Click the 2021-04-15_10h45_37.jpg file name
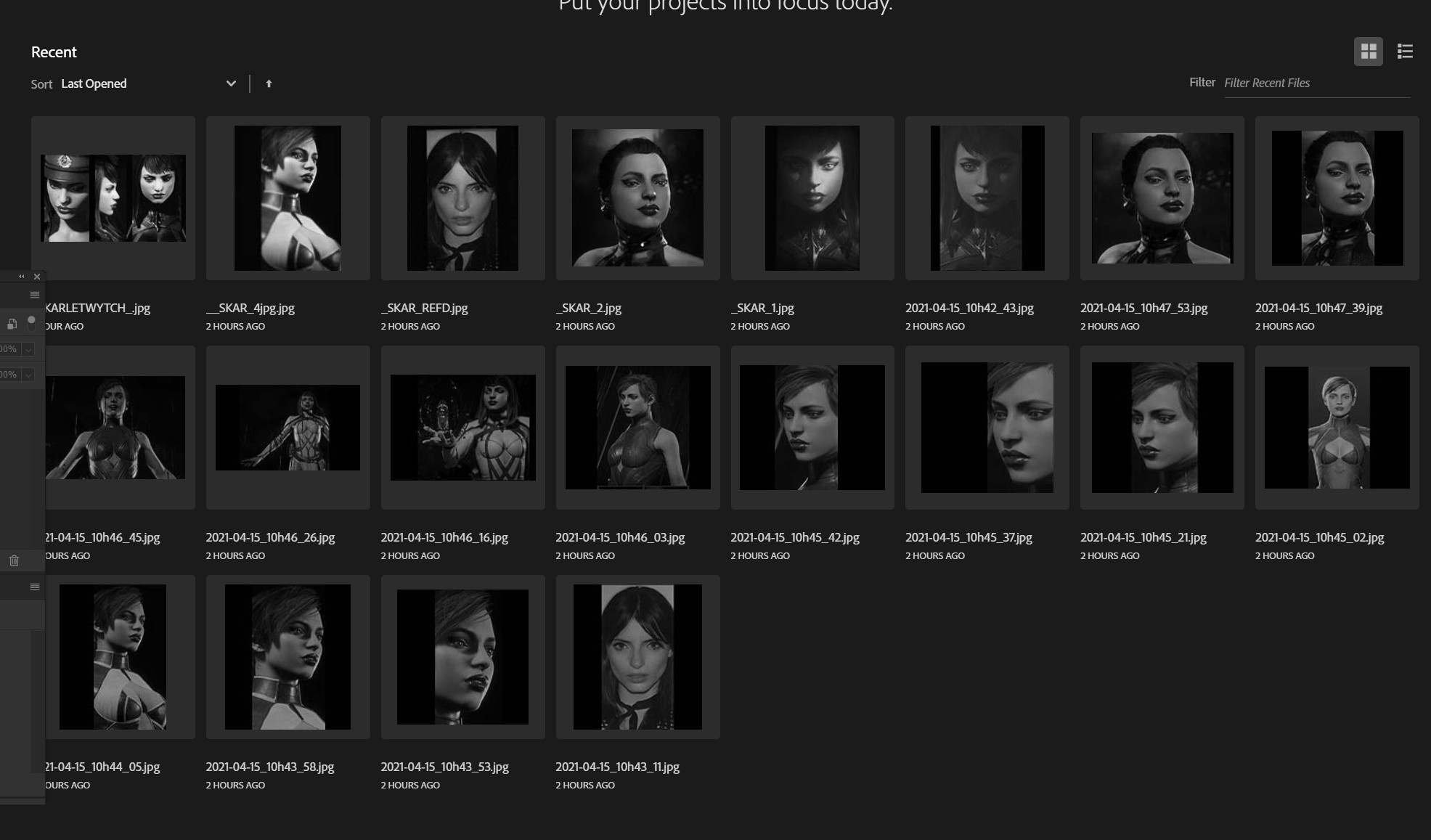Image resolution: width=1431 pixels, height=840 pixels. [969, 537]
